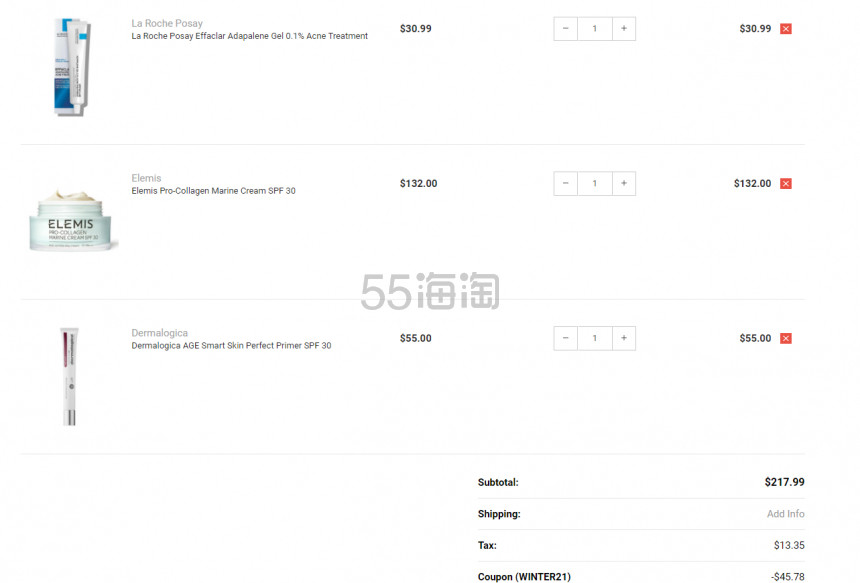
Task: Decrease quantity of Elemis Marine Cream
Action: 565,183
